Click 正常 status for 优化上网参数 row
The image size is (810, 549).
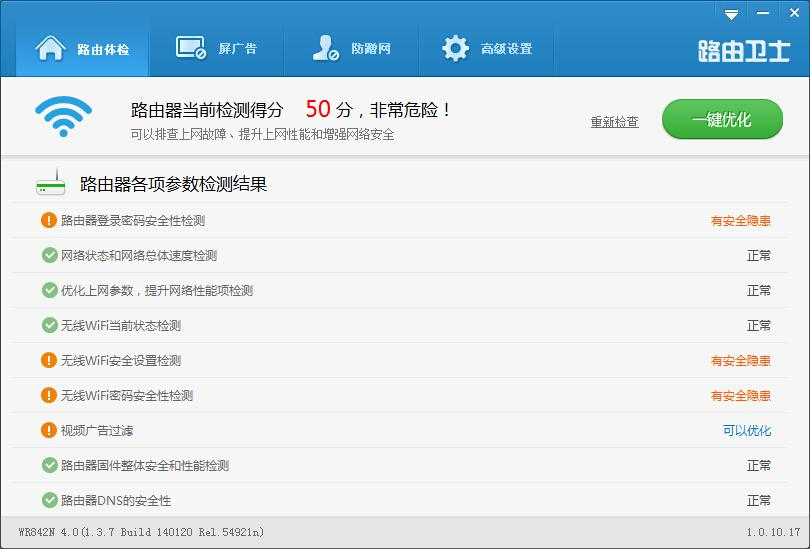point(759,291)
